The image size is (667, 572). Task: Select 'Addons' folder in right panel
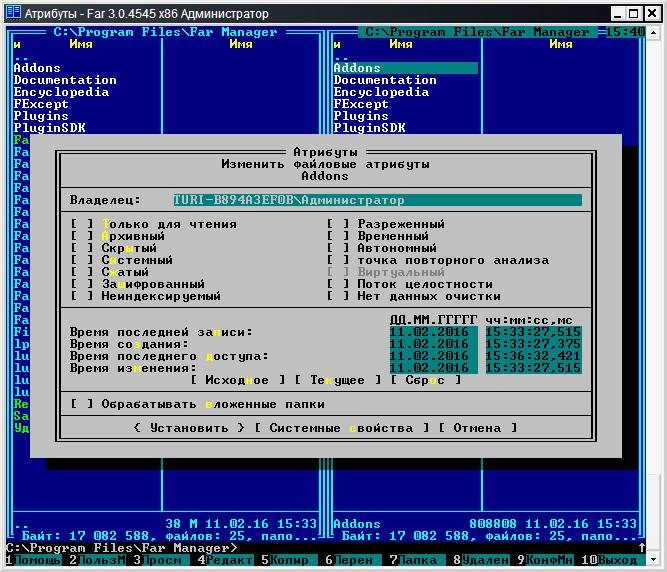405,68
